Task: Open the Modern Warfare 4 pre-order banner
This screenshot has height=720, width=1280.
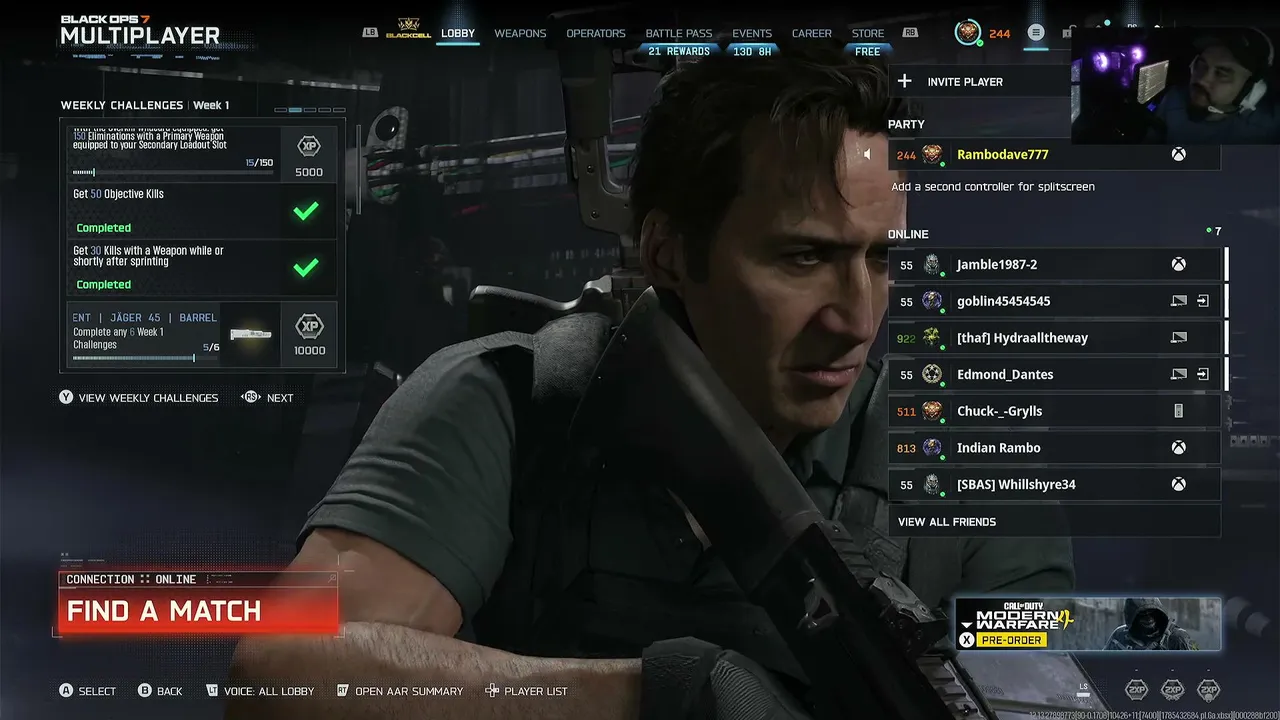Action: pos(1088,624)
